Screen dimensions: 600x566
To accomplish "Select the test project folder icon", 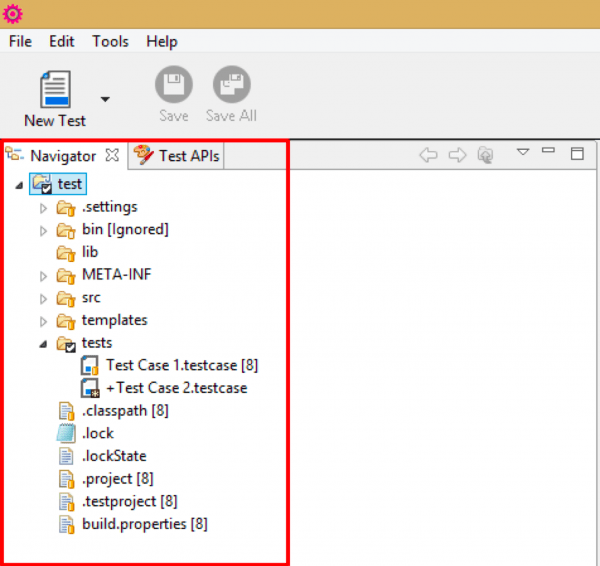I will point(42,184).
